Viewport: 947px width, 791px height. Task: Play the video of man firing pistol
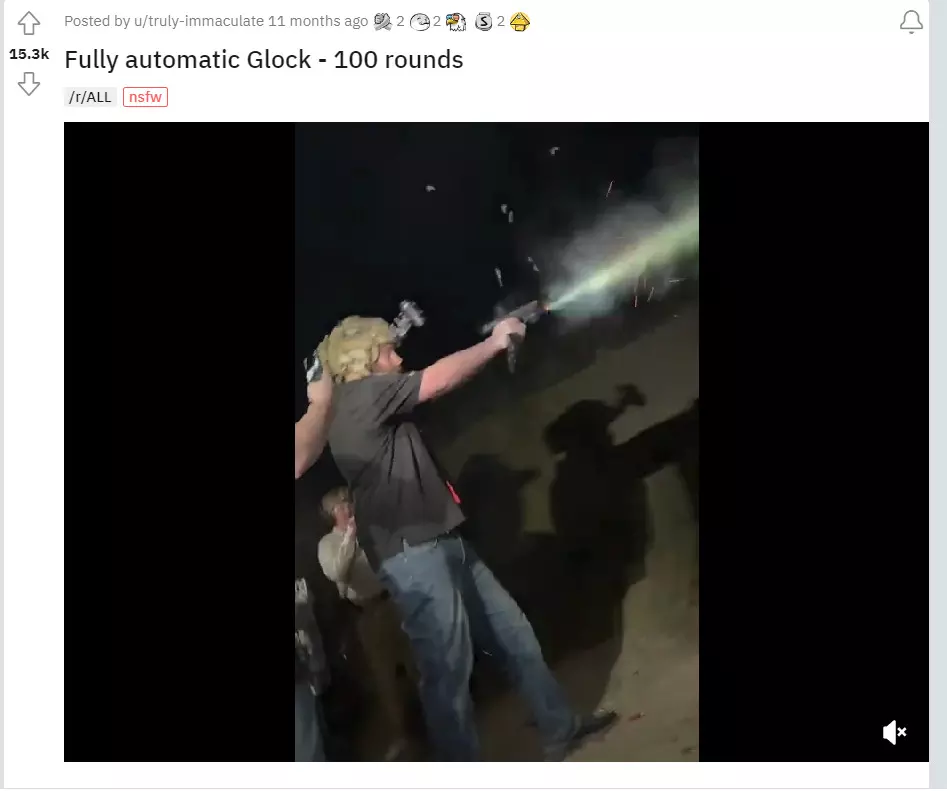click(x=496, y=442)
